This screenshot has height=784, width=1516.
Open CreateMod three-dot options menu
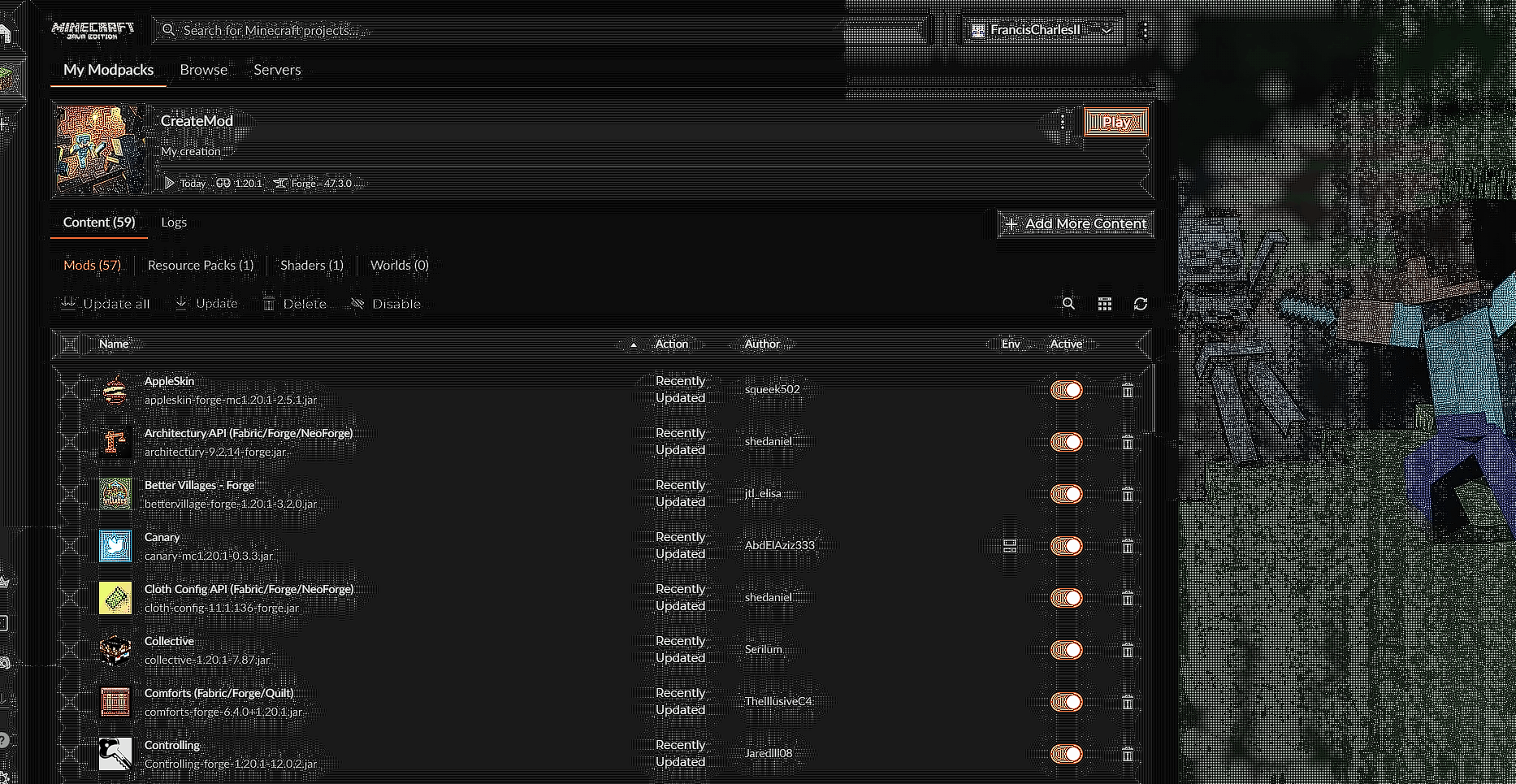pyautogui.click(x=1063, y=122)
